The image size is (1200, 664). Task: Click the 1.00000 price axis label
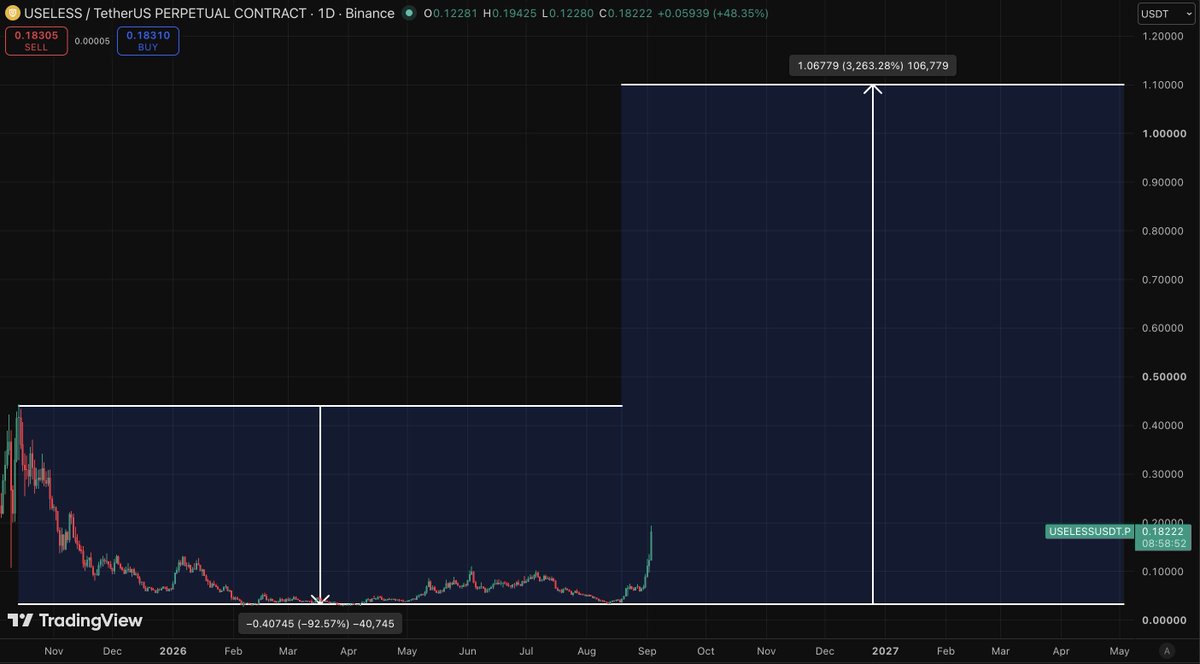[1162, 134]
